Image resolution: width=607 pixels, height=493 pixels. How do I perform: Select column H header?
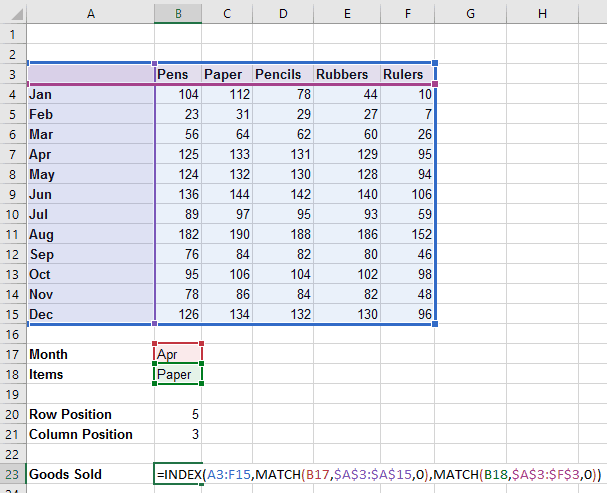click(x=541, y=13)
